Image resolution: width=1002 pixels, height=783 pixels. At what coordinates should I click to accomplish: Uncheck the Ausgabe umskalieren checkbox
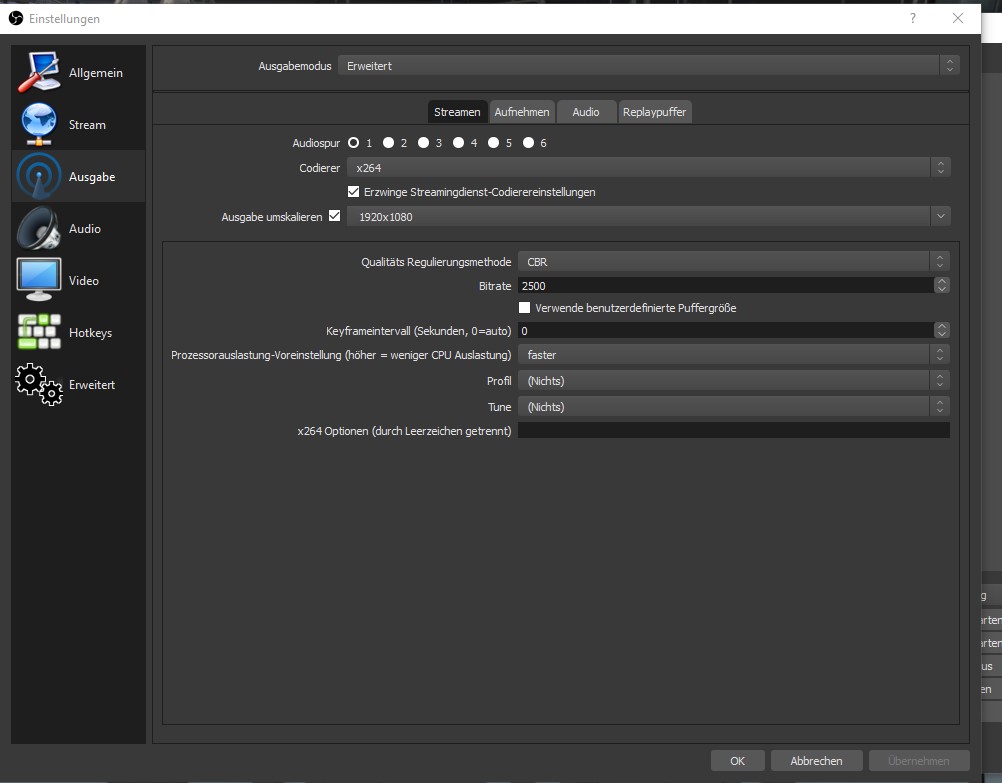(334, 215)
